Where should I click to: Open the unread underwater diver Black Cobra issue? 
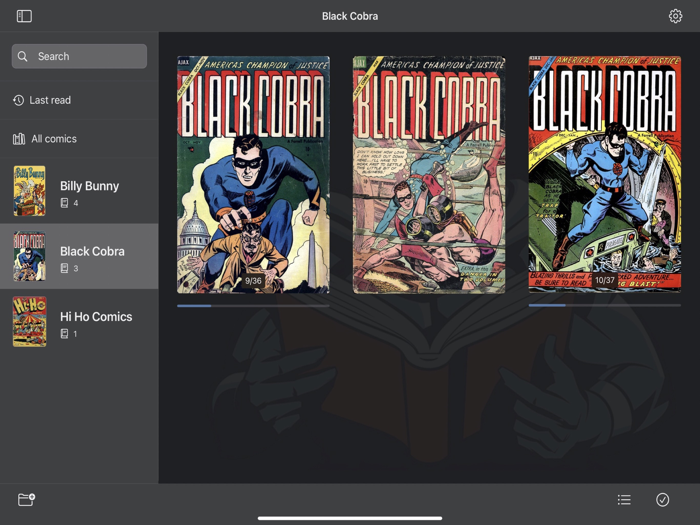pyautogui.click(x=429, y=175)
